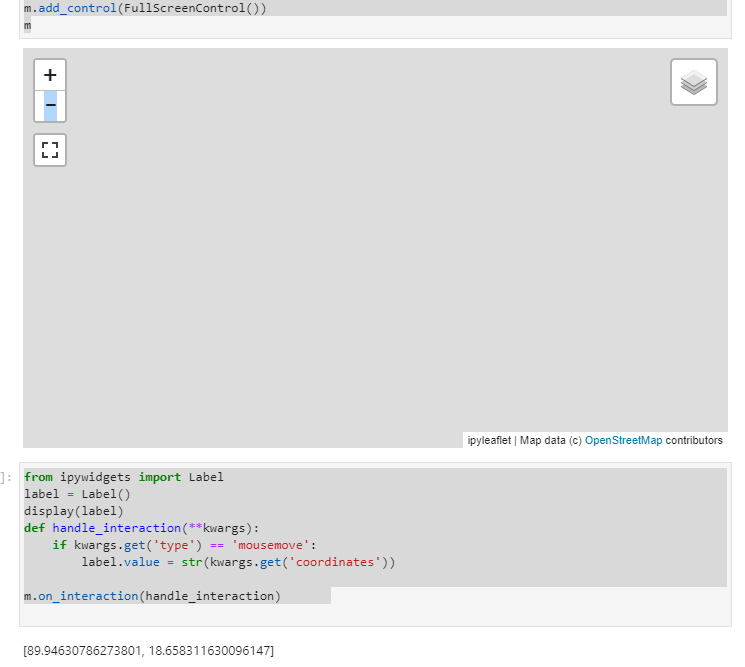Click the 'from ipywidgets import Label' line
745x667 pixels.
tap(124, 477)
